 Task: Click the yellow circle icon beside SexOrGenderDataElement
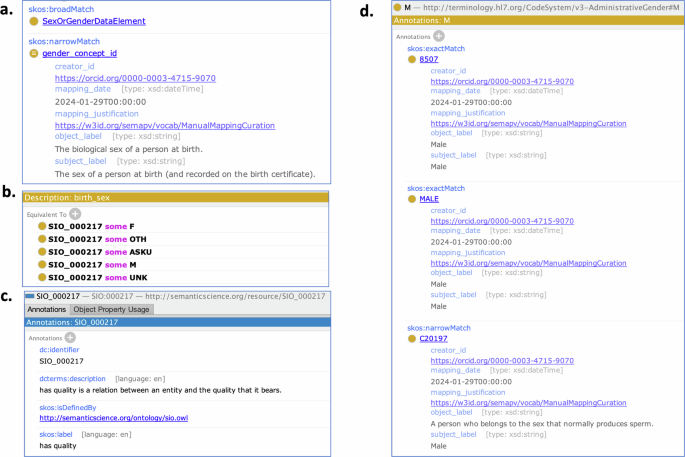pos(34,21)
